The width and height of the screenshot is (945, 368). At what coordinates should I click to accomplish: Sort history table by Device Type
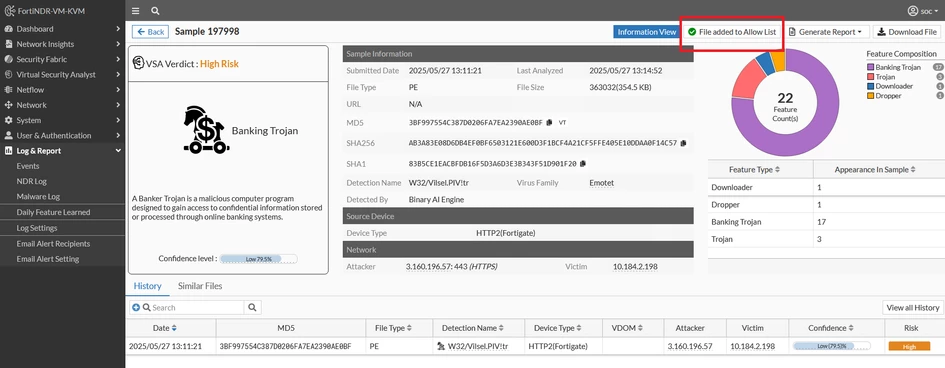(x=557, y=328)
